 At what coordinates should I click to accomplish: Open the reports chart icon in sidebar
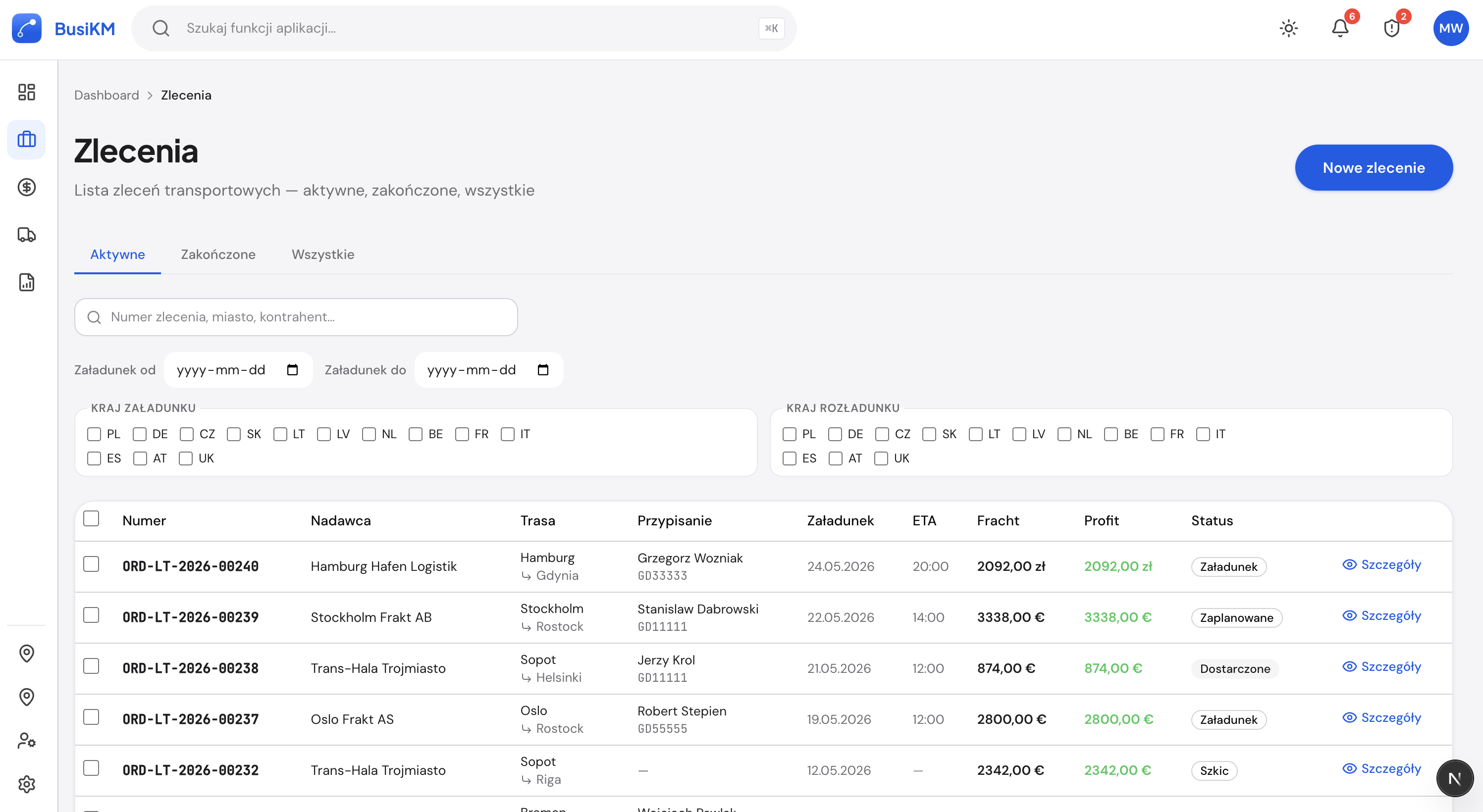click(x=26, y=282)
